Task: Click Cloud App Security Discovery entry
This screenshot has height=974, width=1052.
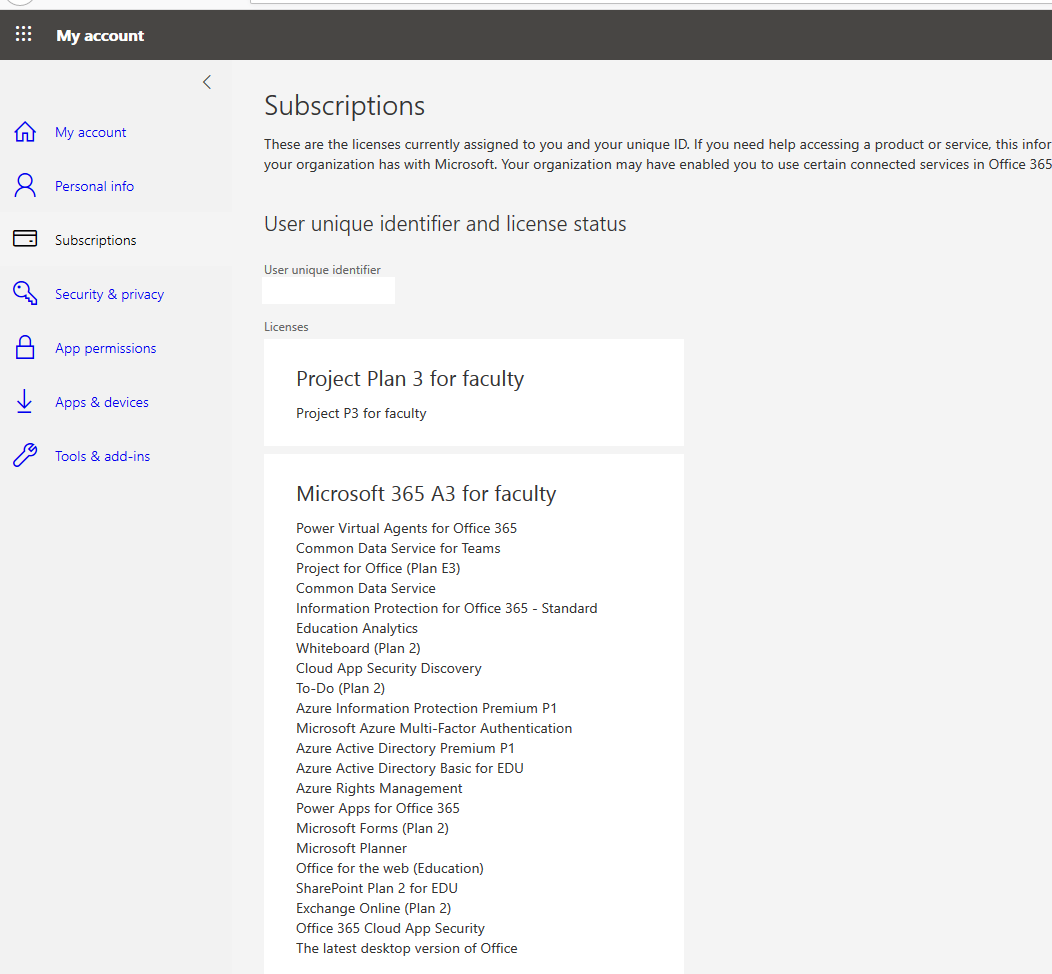Action: [389, 669]
